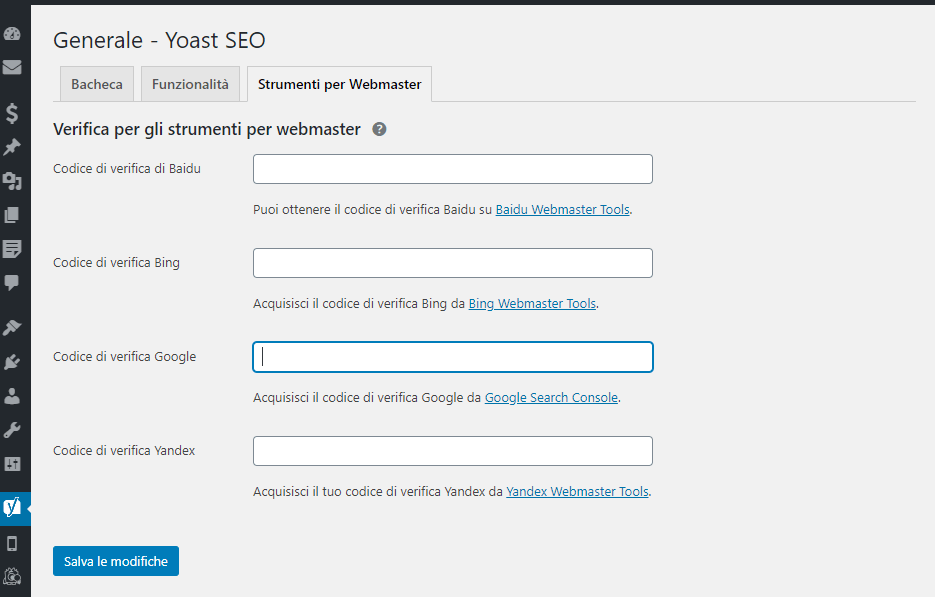Open the Bing Webmaster Tools link
This screenshot has height=597, width=935.
532,304
